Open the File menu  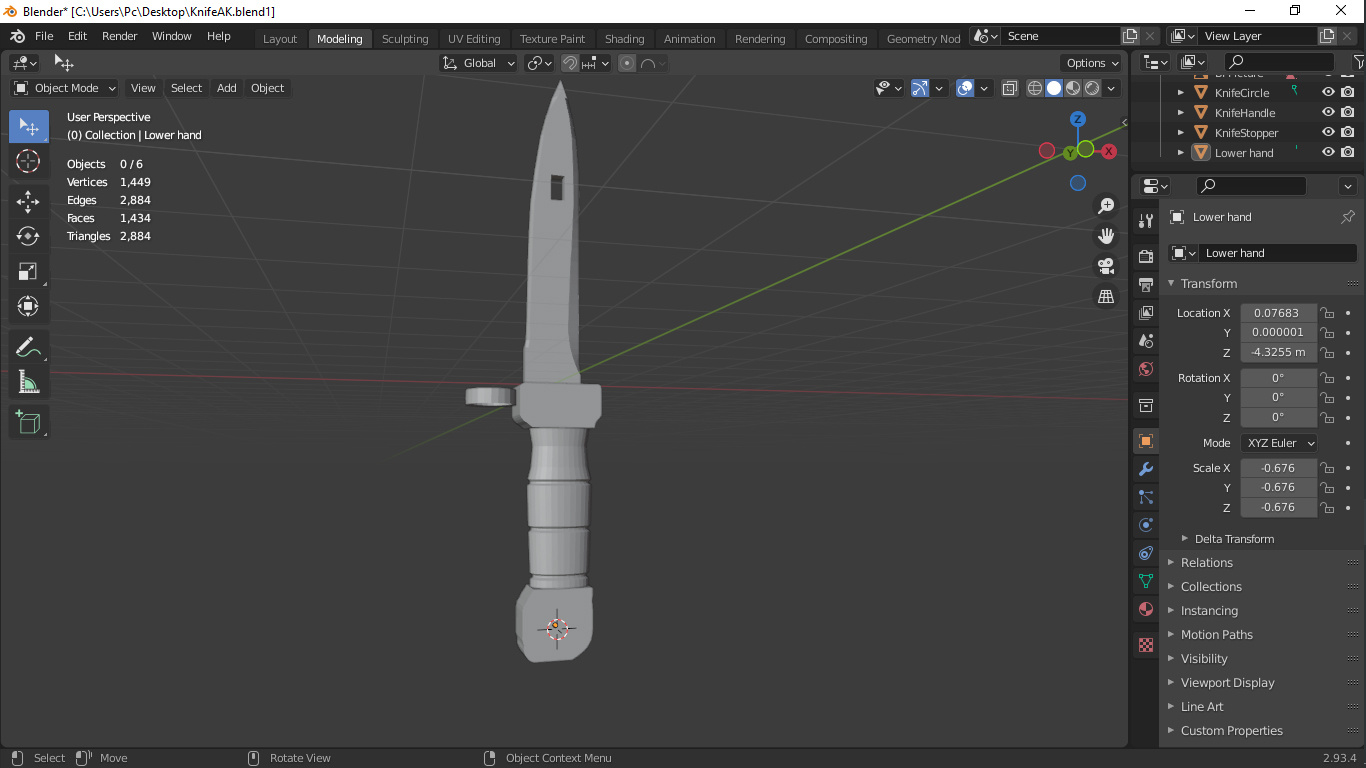coord(44,36)
